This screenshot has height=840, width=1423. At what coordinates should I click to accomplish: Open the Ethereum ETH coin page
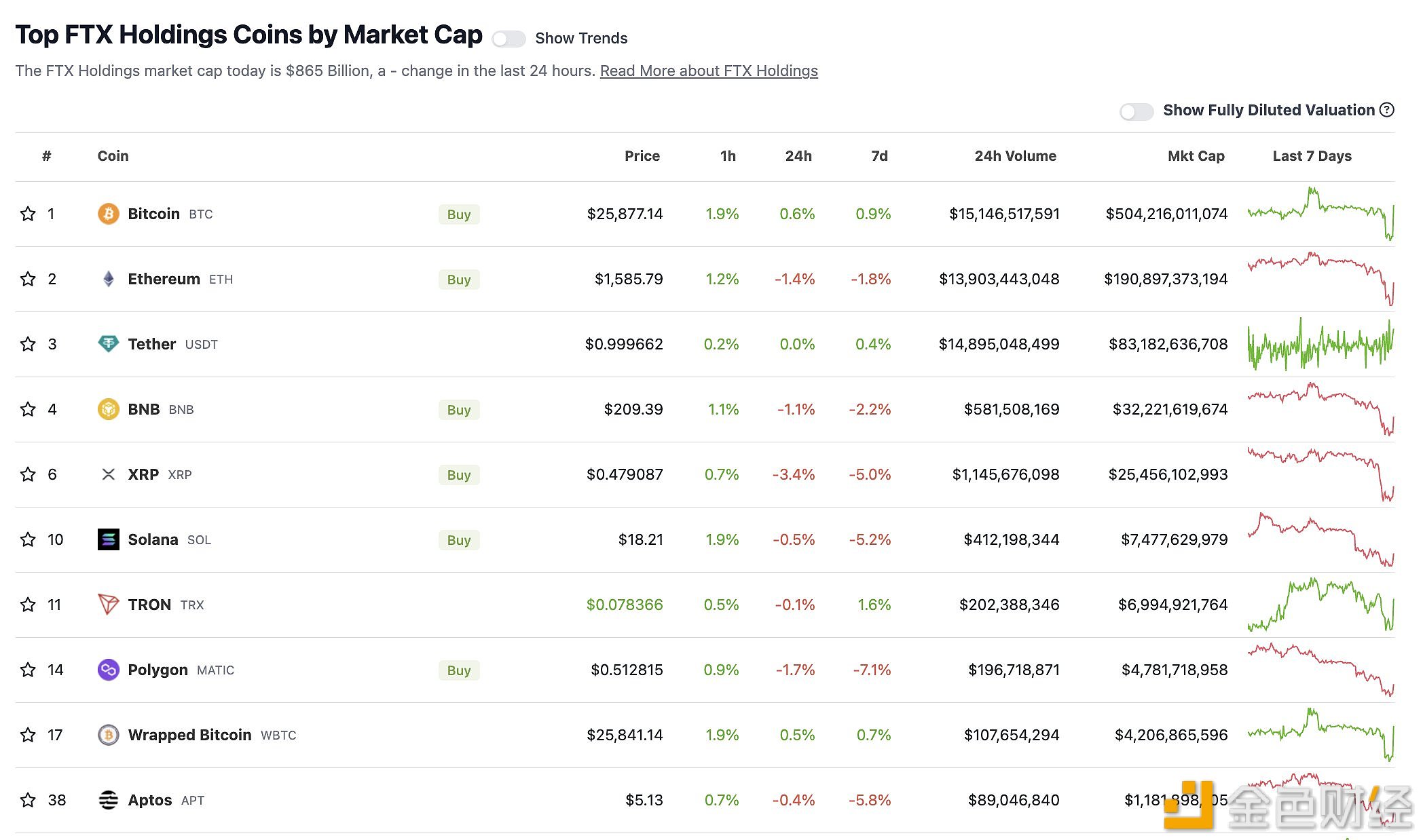coord(180,279)
